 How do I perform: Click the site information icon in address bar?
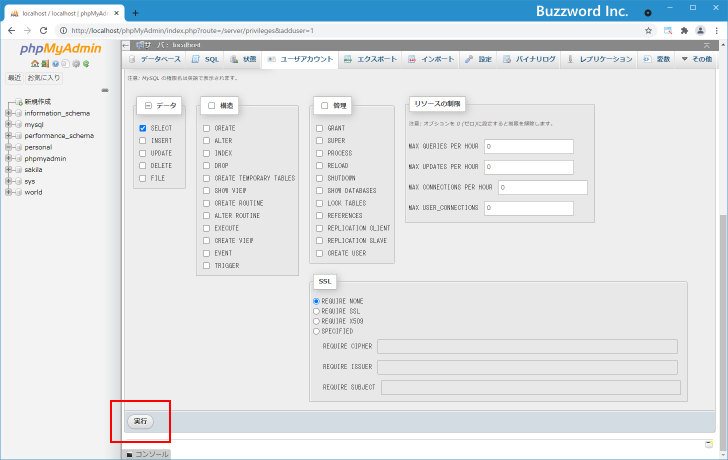point(64,31)
